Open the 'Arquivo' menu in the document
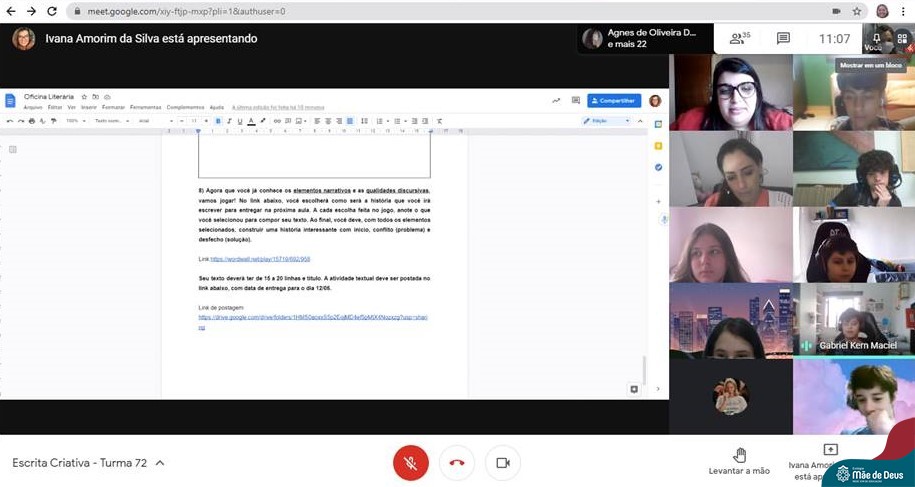The width and height of the screenshot is (915, 487). tap(32, 107)
